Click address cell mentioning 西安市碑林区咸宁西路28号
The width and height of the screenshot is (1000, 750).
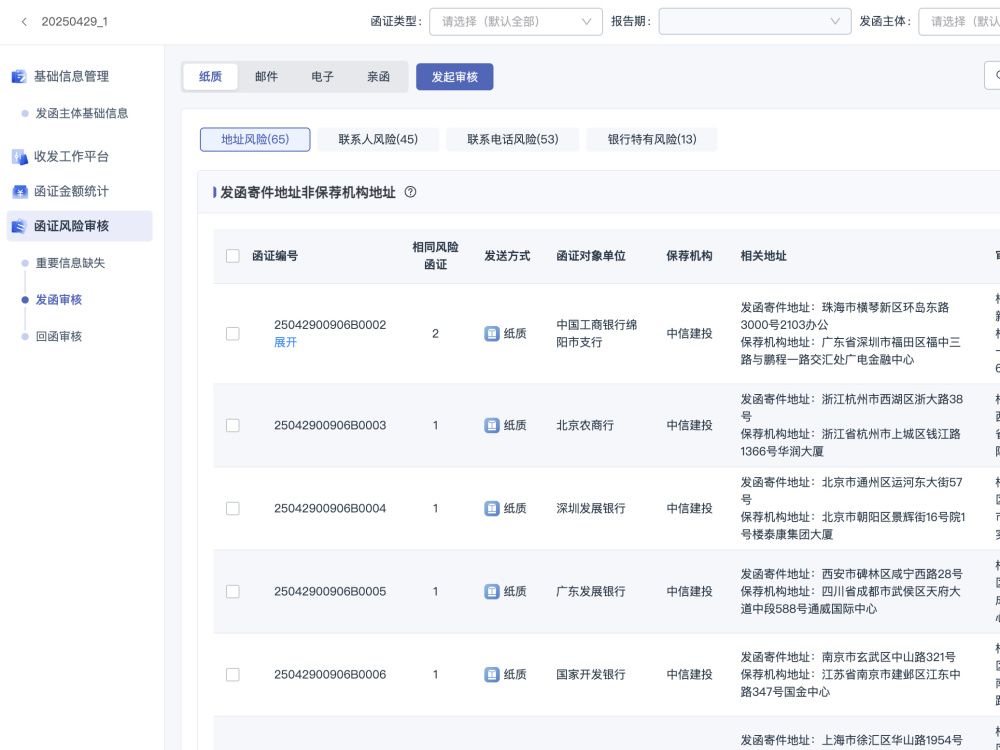(x=851, y=591)
